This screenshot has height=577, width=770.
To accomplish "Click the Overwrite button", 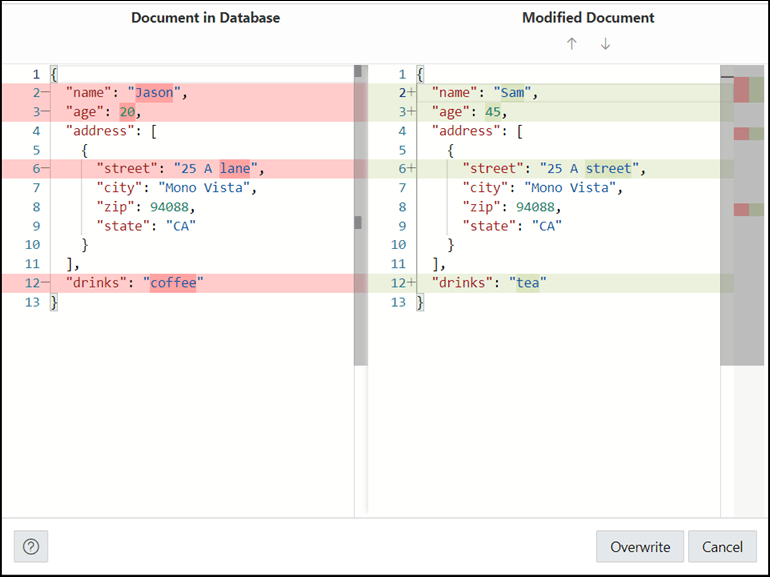I will click(x=640, y=547).
